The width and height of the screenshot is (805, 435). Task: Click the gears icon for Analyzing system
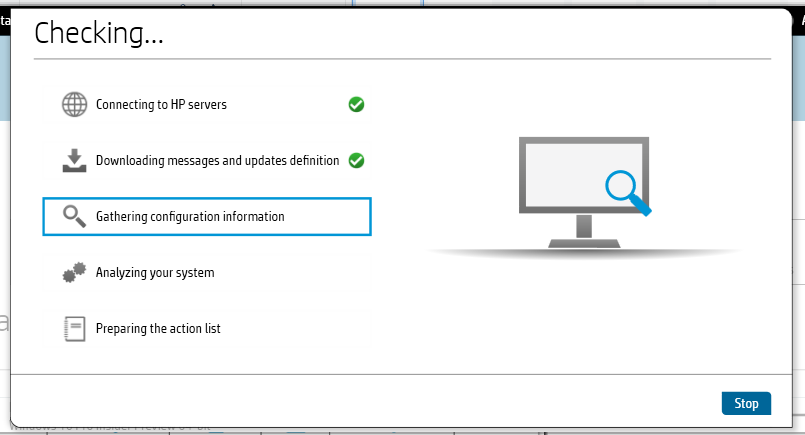[74, 272]
